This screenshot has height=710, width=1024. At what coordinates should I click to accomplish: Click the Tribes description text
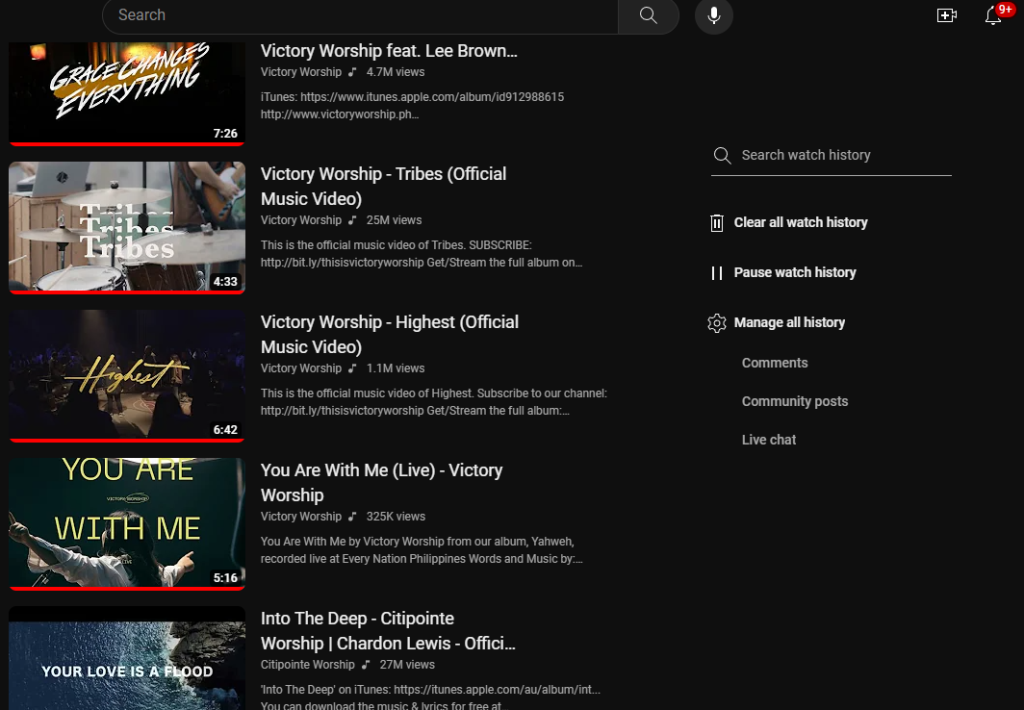tap(421, 254)
